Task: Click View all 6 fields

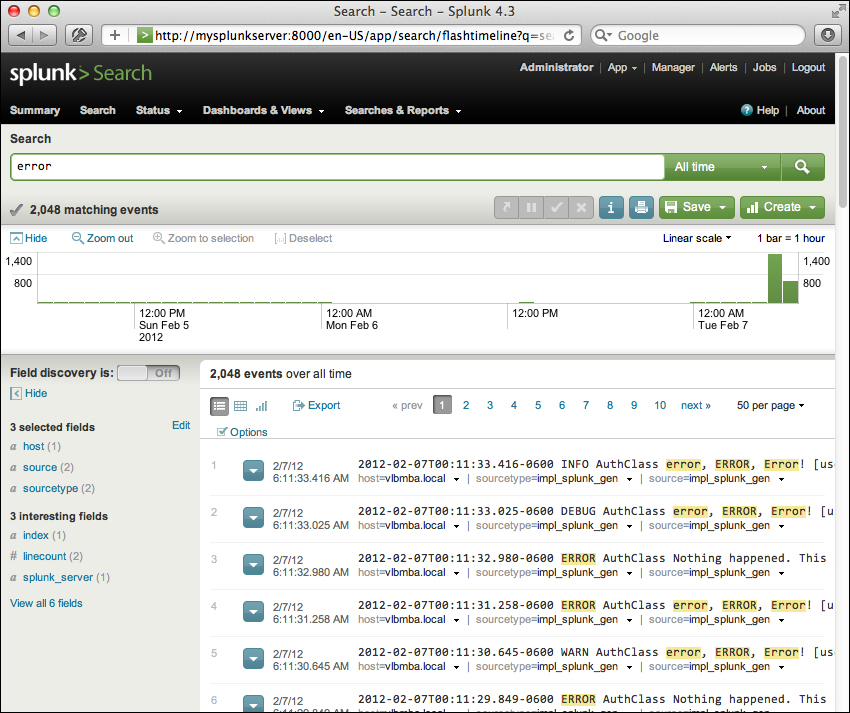Action: (x=46, y=603)
